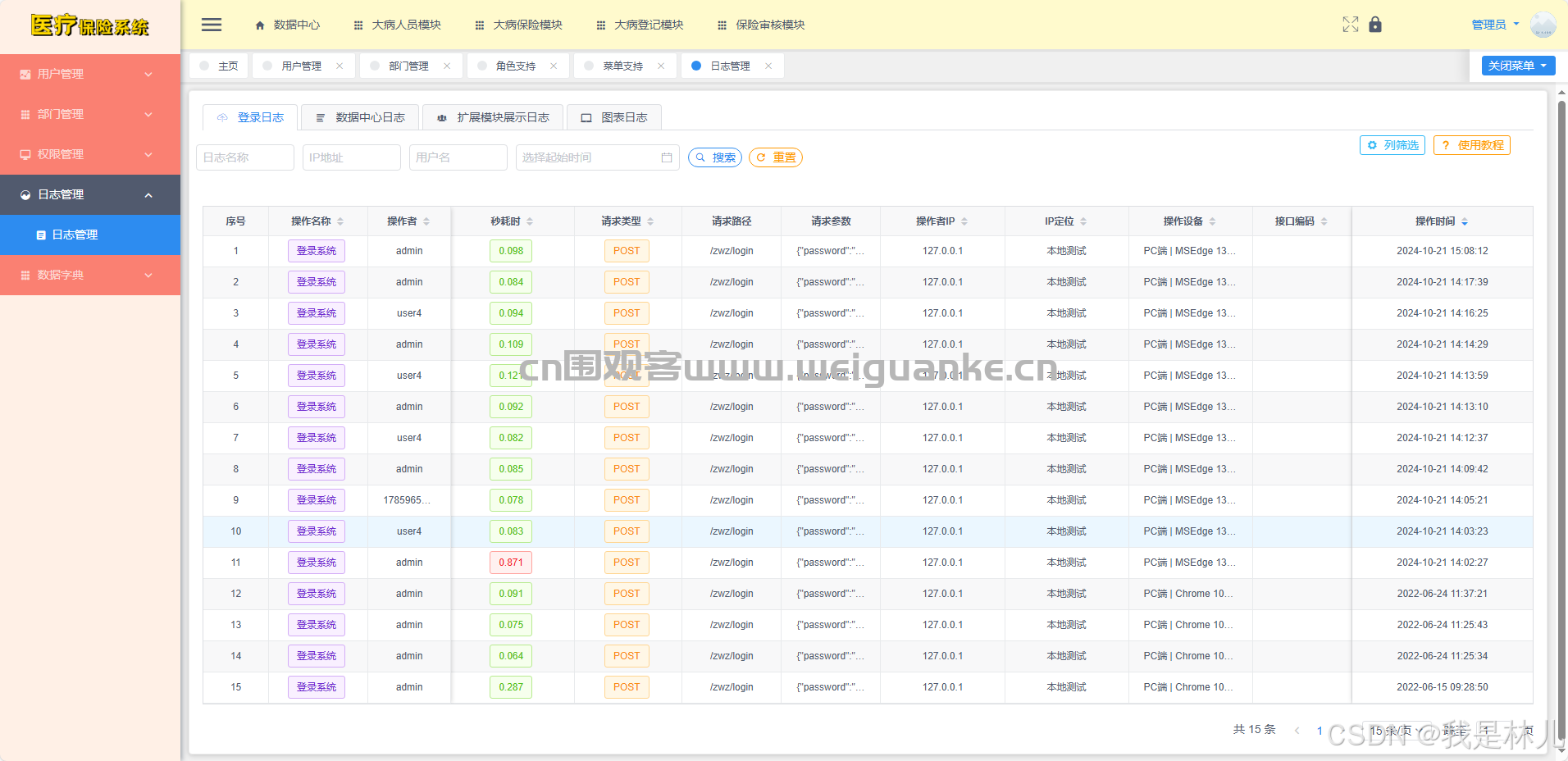The height and width of the screenshot is (761, 1568).
Task: Click the 选择起始时间 date range field
Action: 598,157
